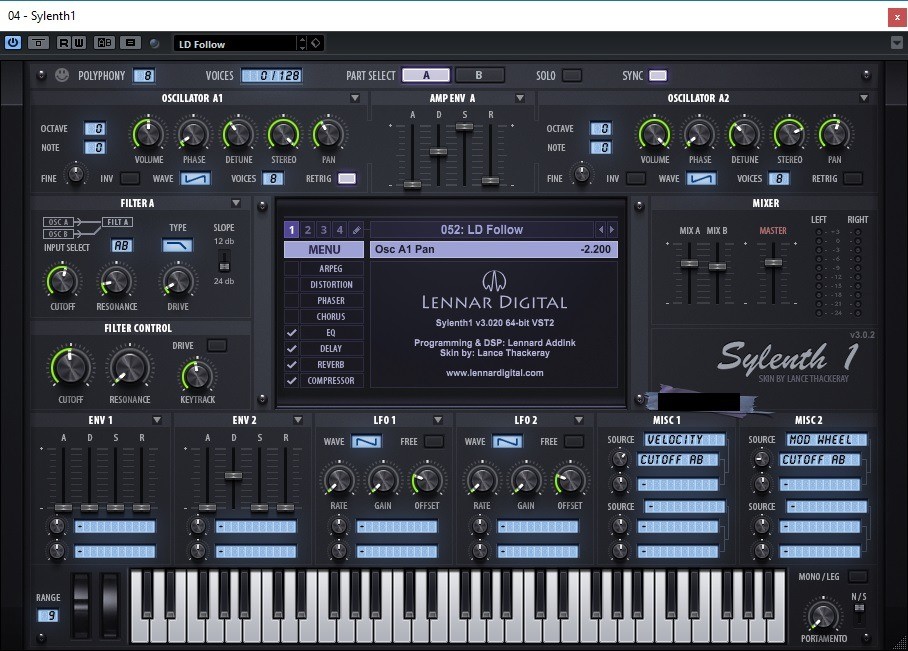This screenshot has height=651, width=908.
Task: Click Filter Control Keytrack knob
Action: pos(197,375)
